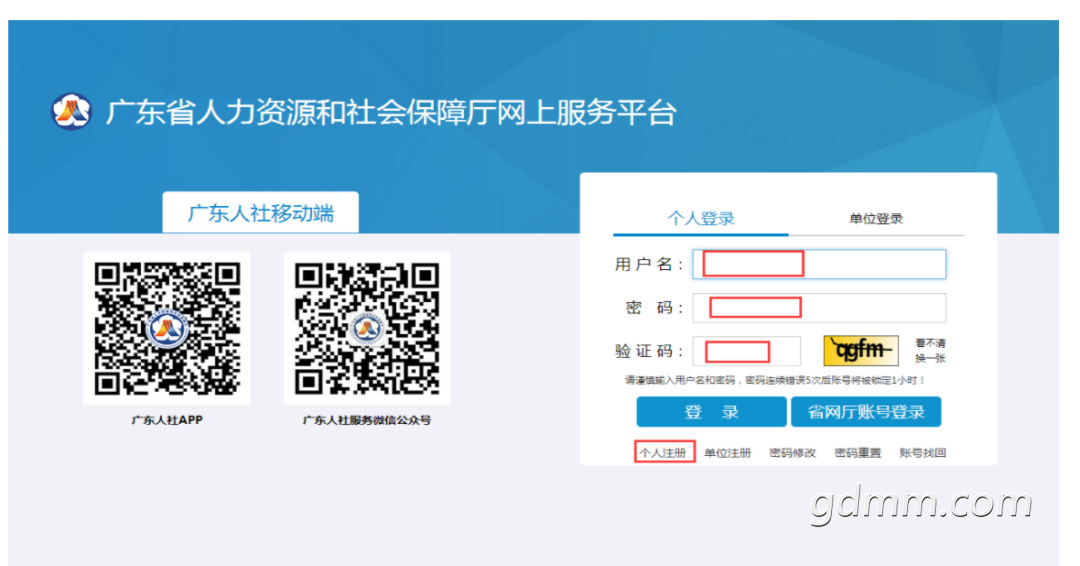This screenshot has height=566, width=1080.
Task: Open the 账号找回 link
Action: click(x=922, y=452)
